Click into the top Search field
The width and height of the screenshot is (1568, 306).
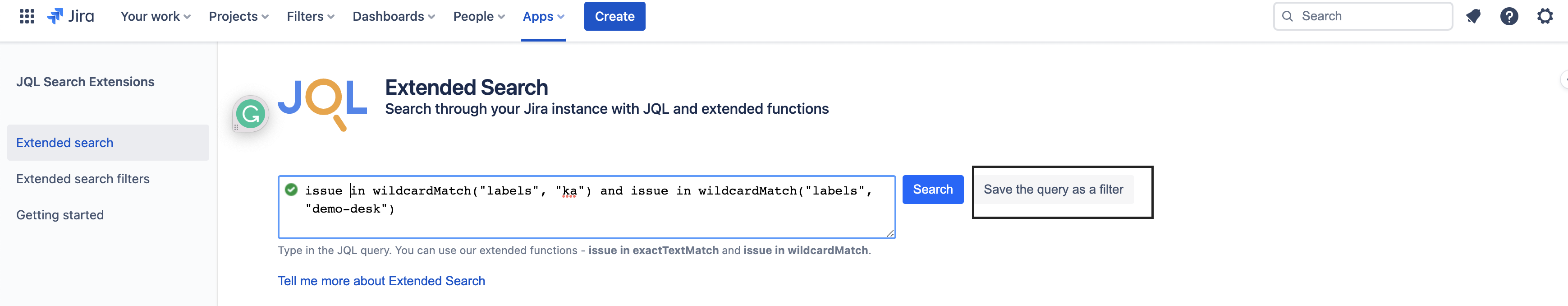(1370, 16)
